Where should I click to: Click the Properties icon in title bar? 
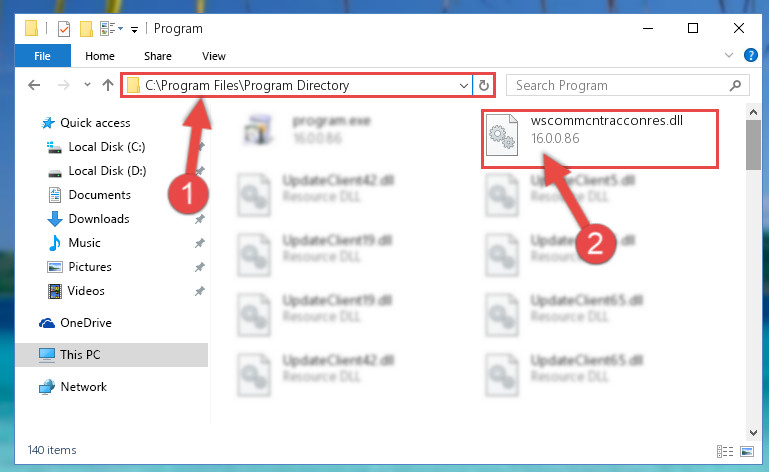(64, 29)
